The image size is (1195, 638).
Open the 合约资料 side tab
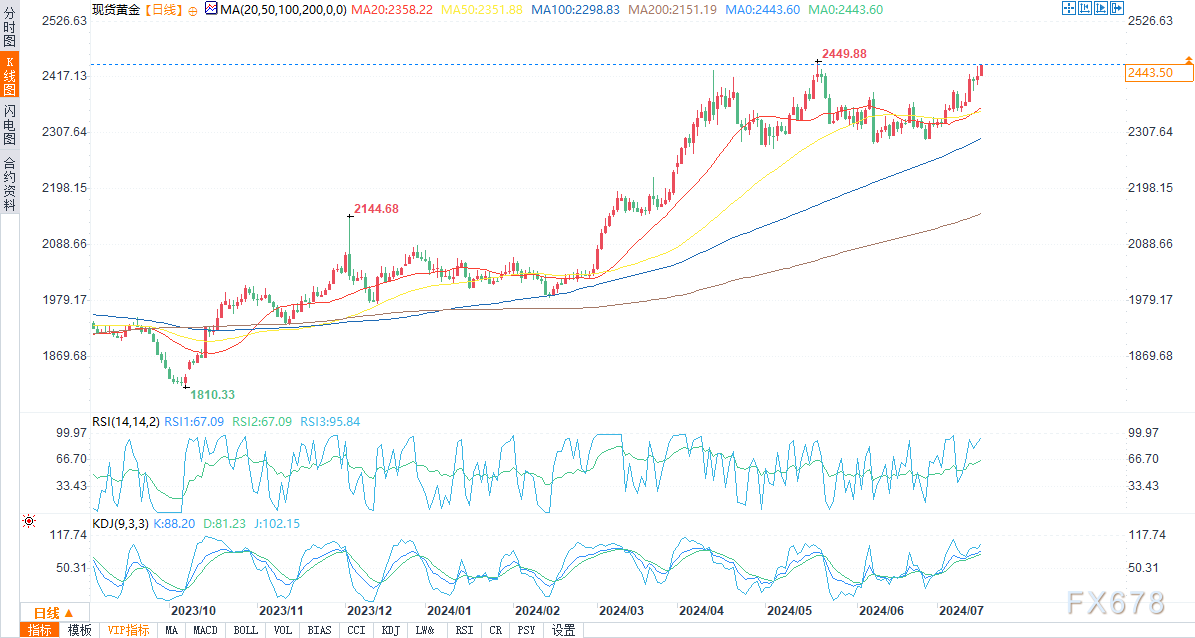(9, 183)
